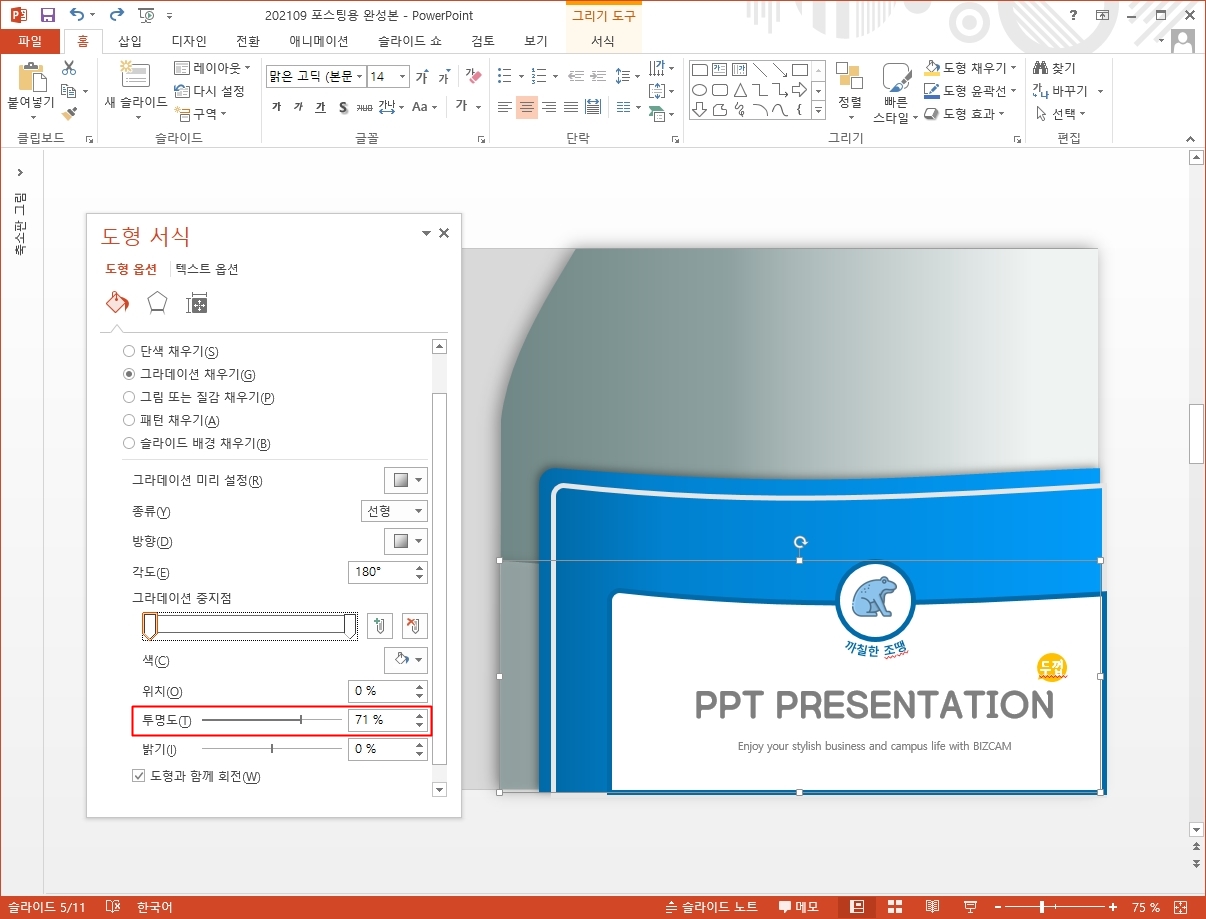1206x919 pixels.
Task: Click the 밝기 brightness slider
Action: click(x=271, y=748)
